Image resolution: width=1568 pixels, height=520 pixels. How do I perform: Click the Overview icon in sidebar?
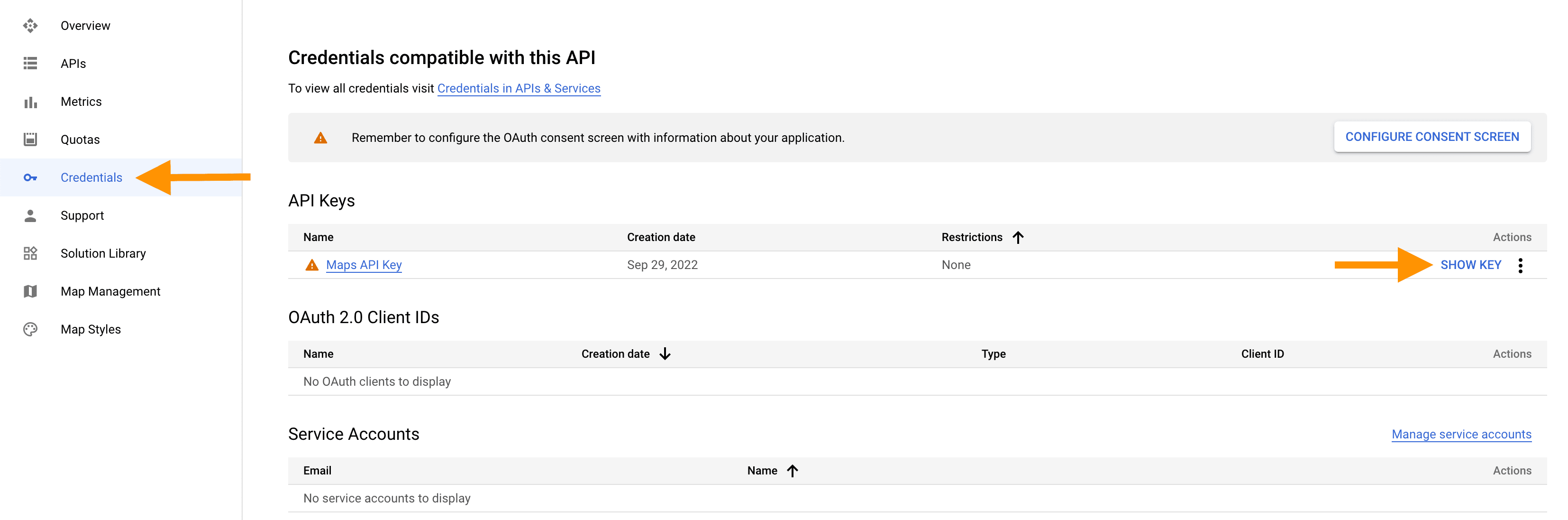point(30,26)
